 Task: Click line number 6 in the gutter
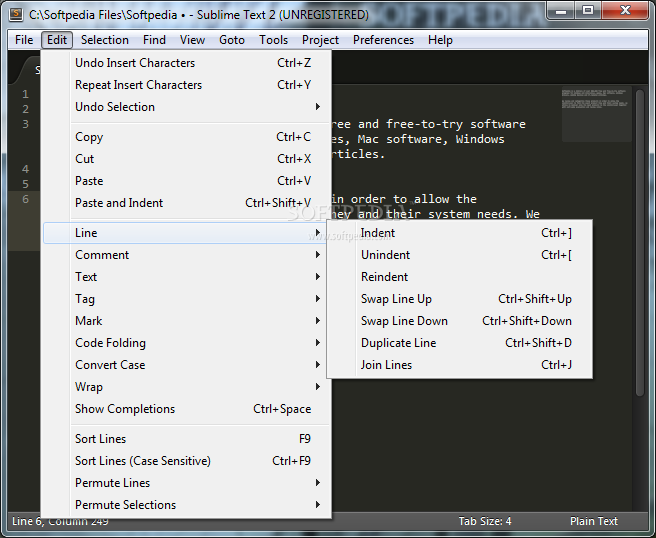click(x=26, y=199)
